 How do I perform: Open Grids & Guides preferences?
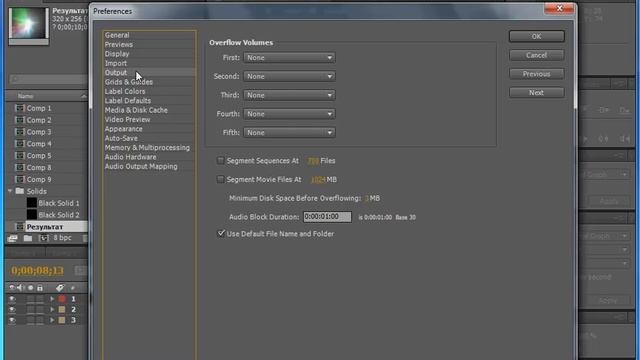[x=129, y=82]
